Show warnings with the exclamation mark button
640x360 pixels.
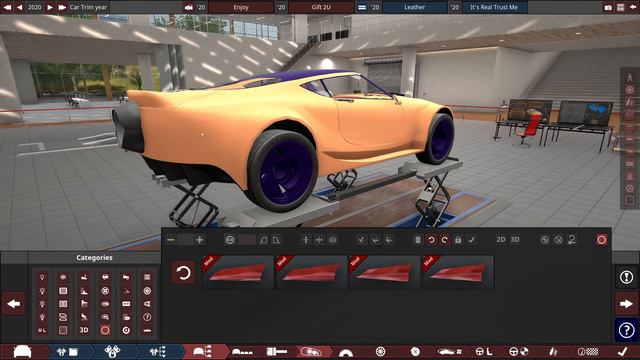click(626, 277)
